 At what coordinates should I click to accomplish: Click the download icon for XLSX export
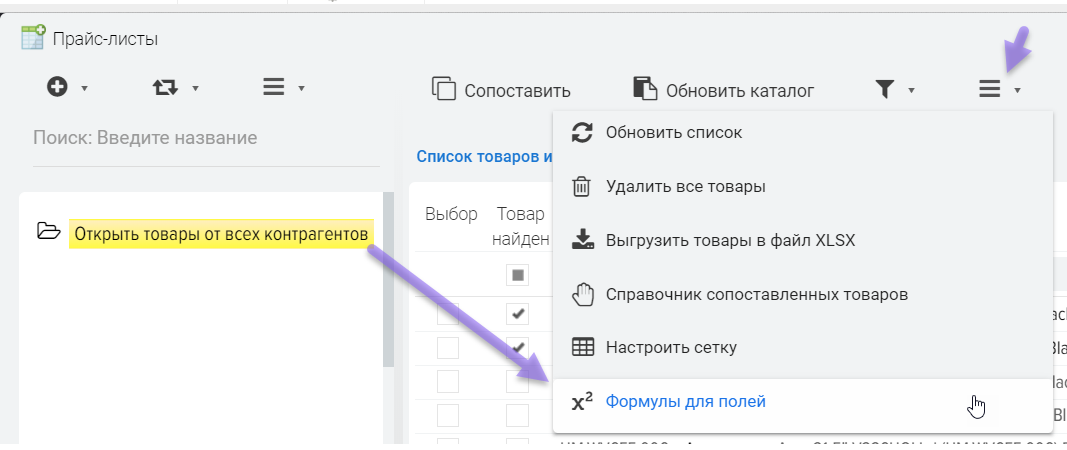click(x=581, y=240)
